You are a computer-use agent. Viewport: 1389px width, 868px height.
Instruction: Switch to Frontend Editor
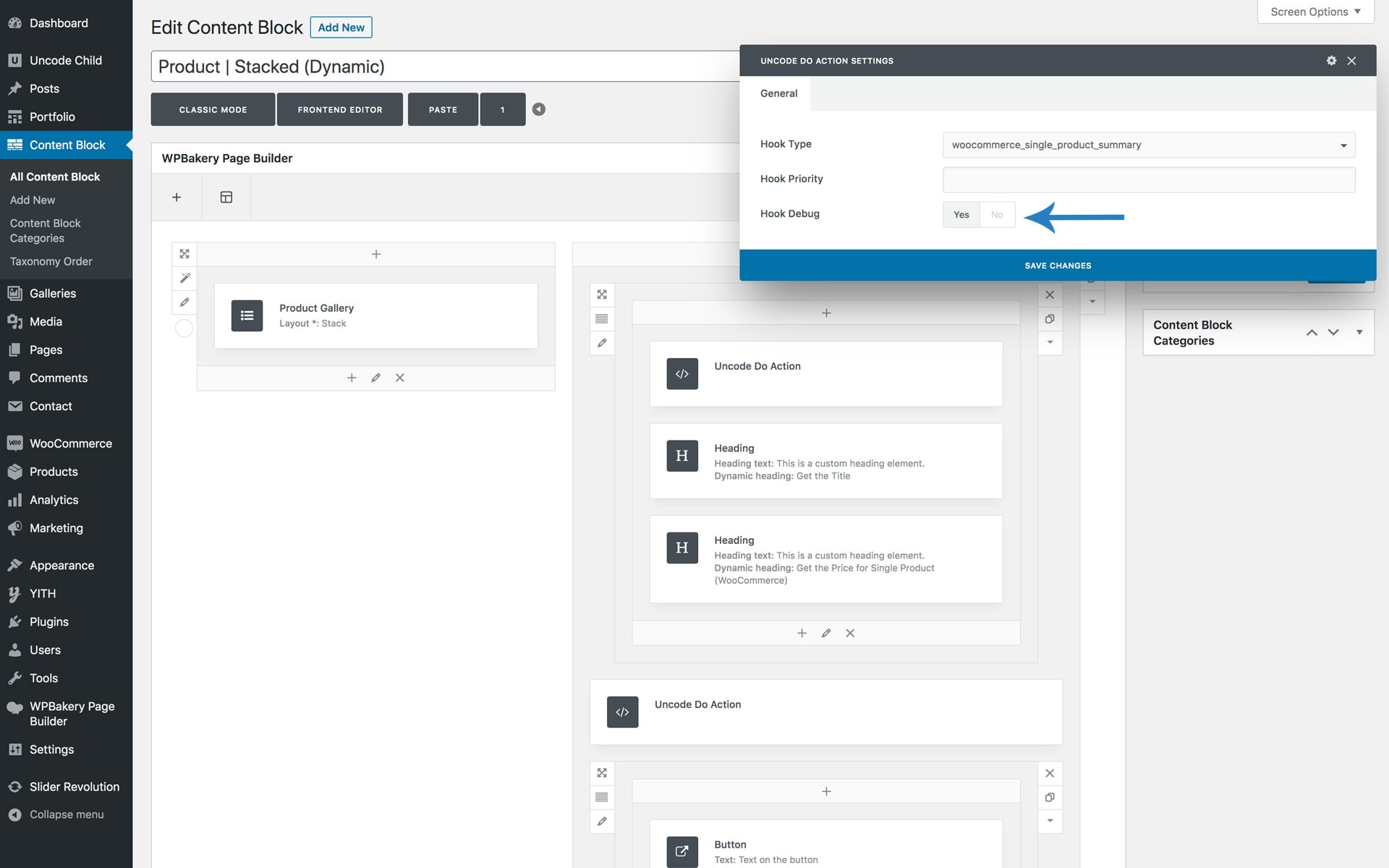(339, 110)
